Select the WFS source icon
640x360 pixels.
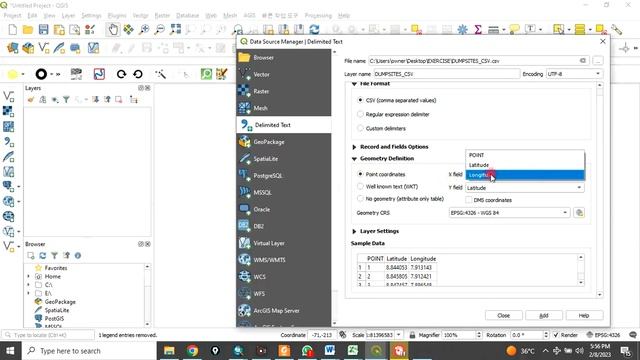click(x=244, y=293)
